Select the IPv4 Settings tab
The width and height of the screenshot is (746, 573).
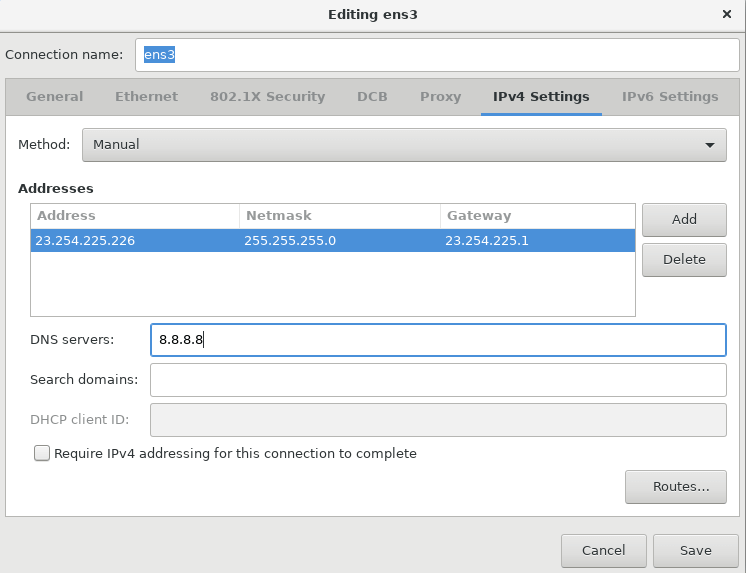point(541,97)
